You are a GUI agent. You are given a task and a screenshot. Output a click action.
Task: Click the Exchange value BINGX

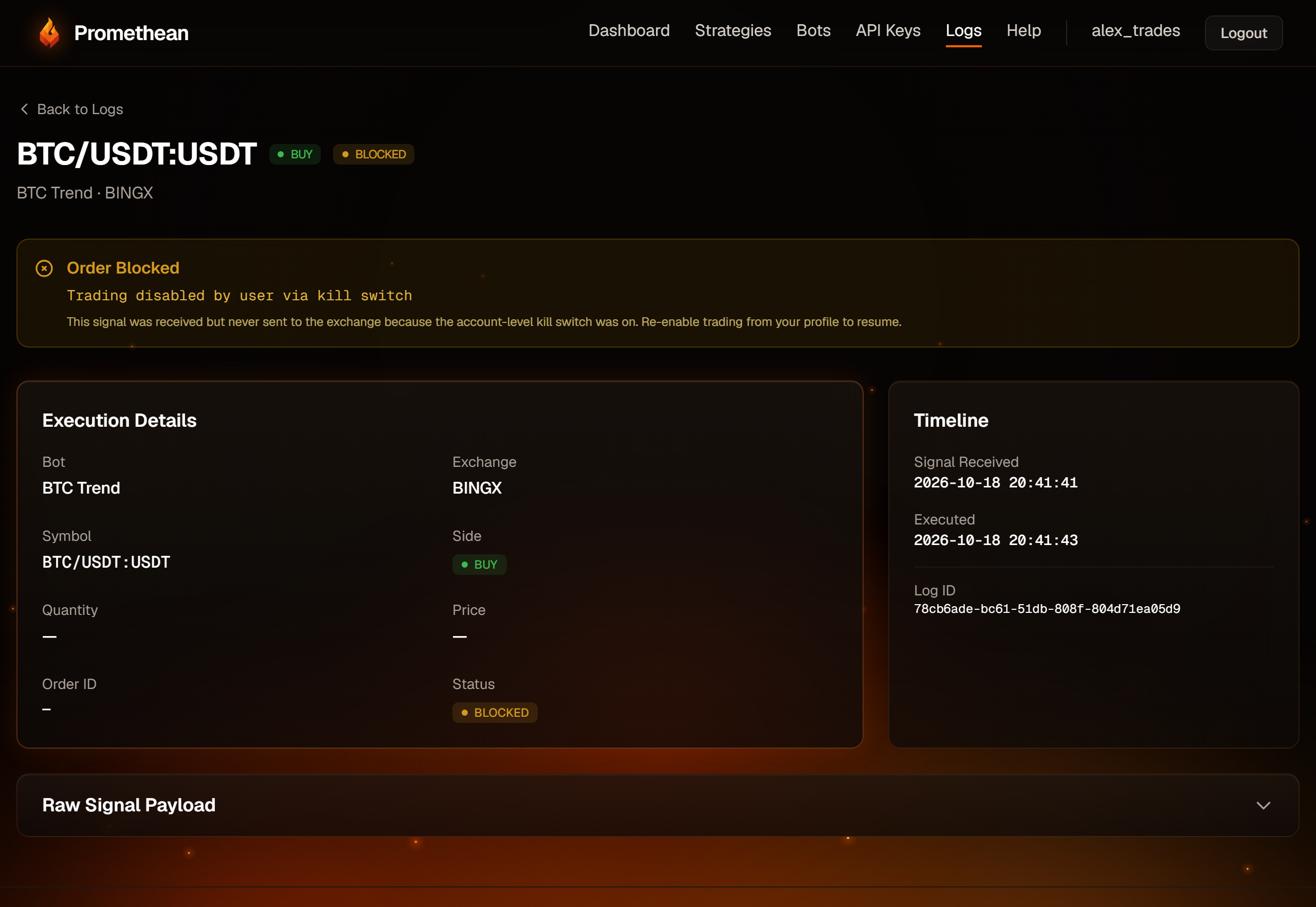pyautogui.click(x=477, y=488)
